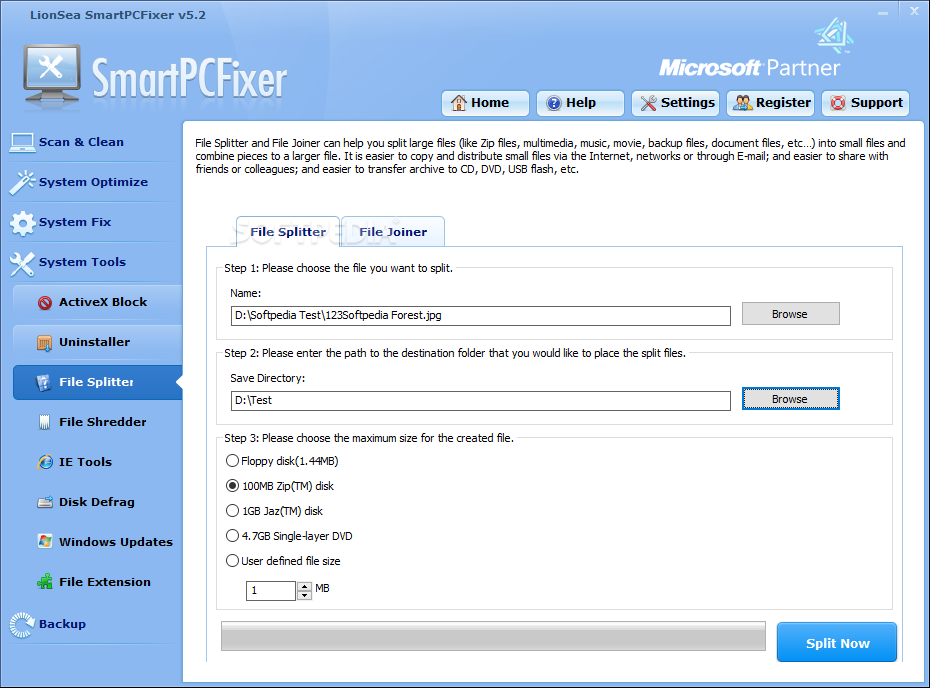Viewport: 930px width, 688px height.
Task: Open Disk Defrag tool
Action: [98, 502]
